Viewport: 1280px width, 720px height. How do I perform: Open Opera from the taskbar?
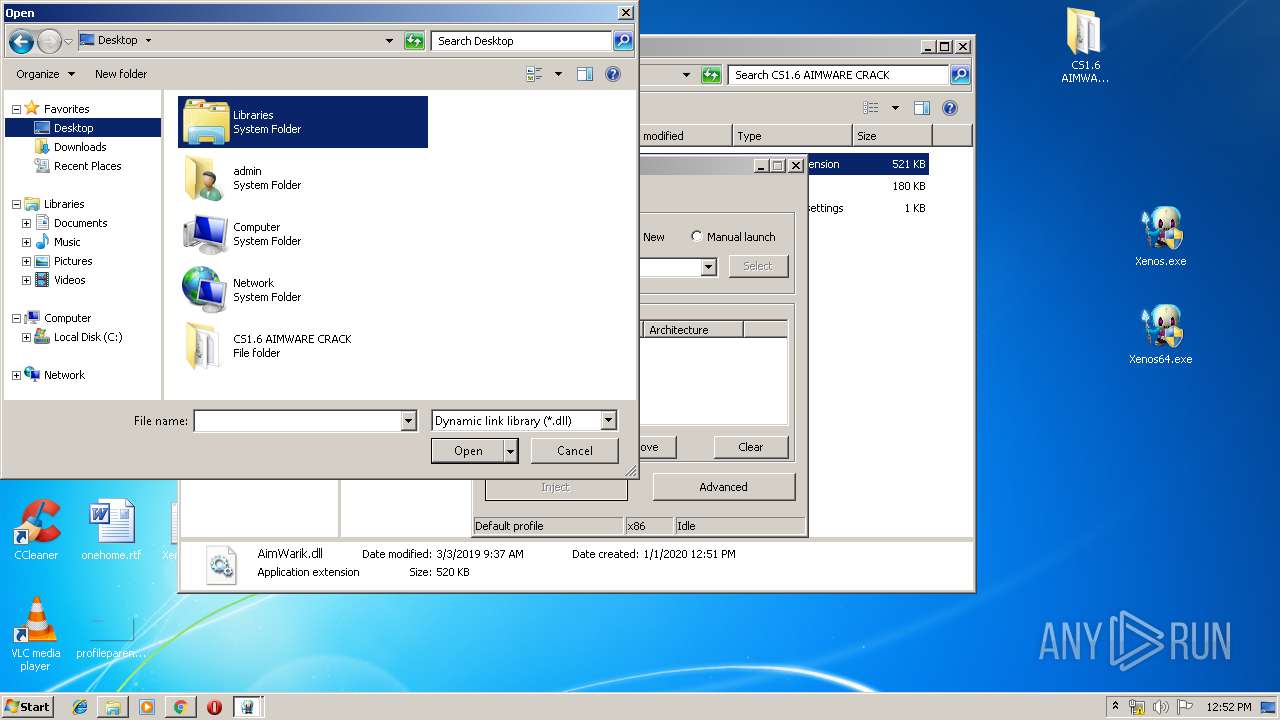click(214, 707)
